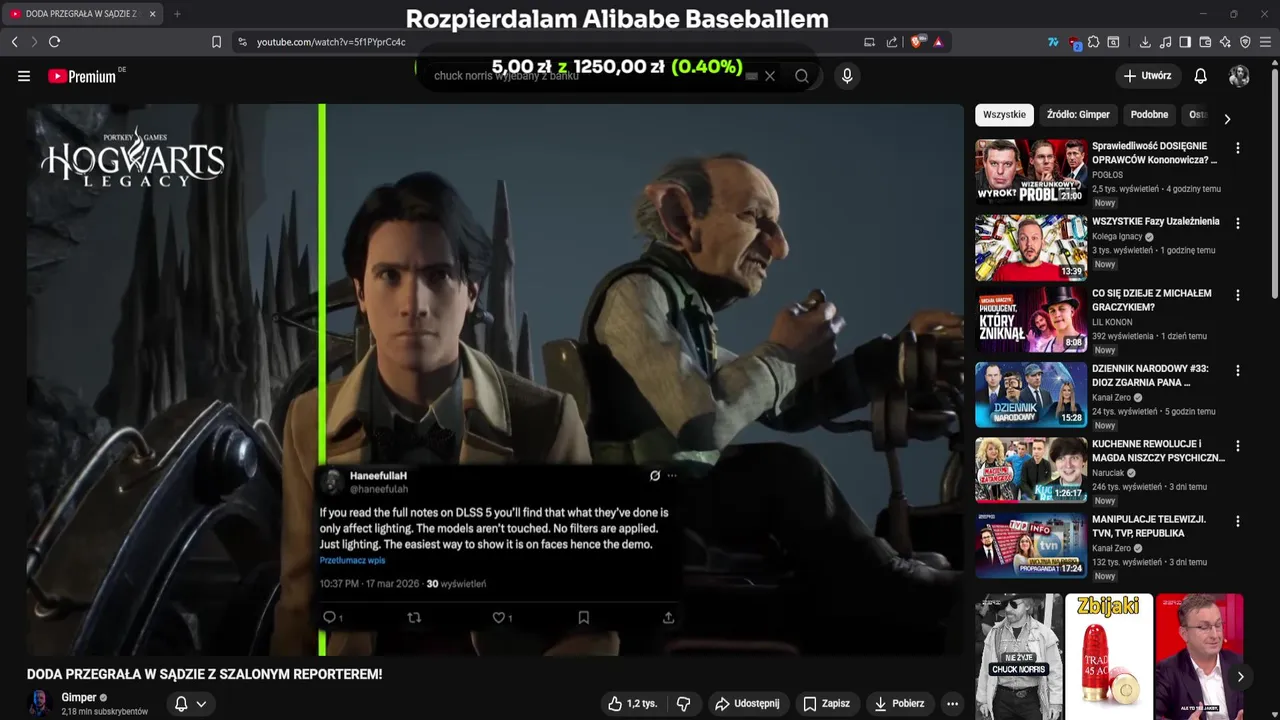Toggle the browser sidebar panel icon
Image resolution: width=1280 pixels, height=720 pixels.
(x=1185, y=42)
